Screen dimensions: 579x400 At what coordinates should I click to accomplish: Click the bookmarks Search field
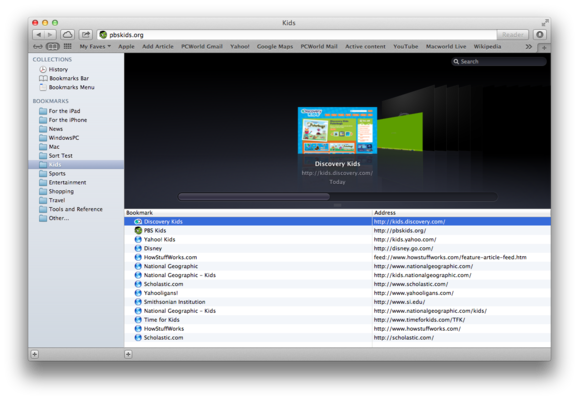coord(499,62)
